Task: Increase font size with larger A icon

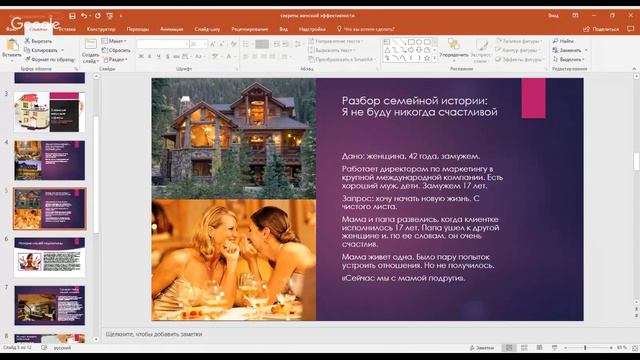Action: pos(213,44)
